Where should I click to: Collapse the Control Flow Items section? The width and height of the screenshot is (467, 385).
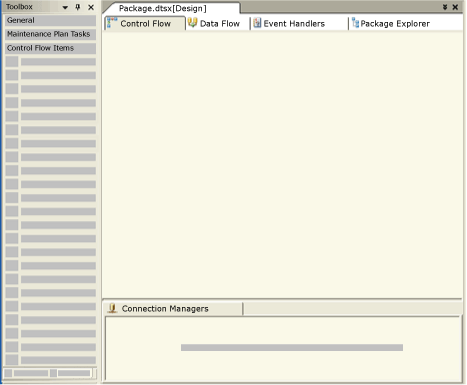tap(50, 48)
